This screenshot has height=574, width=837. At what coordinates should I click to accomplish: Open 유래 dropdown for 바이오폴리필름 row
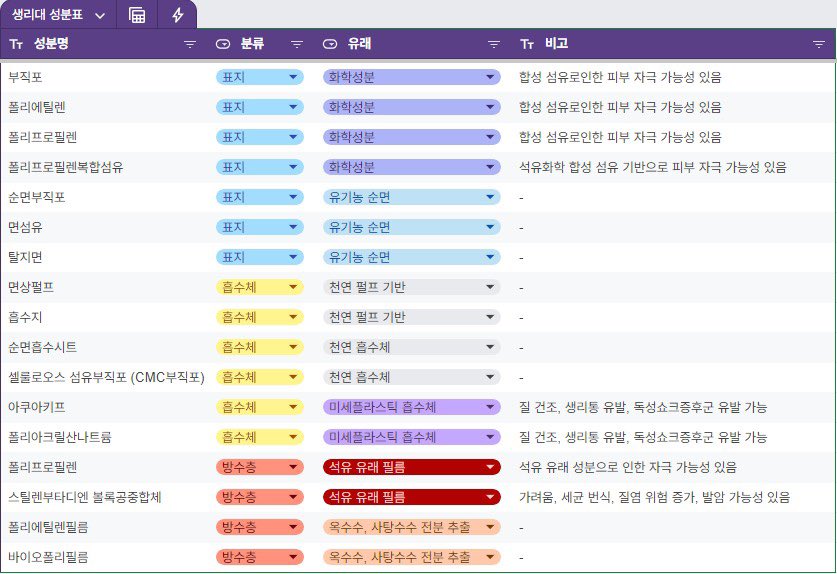click(490, 557)
